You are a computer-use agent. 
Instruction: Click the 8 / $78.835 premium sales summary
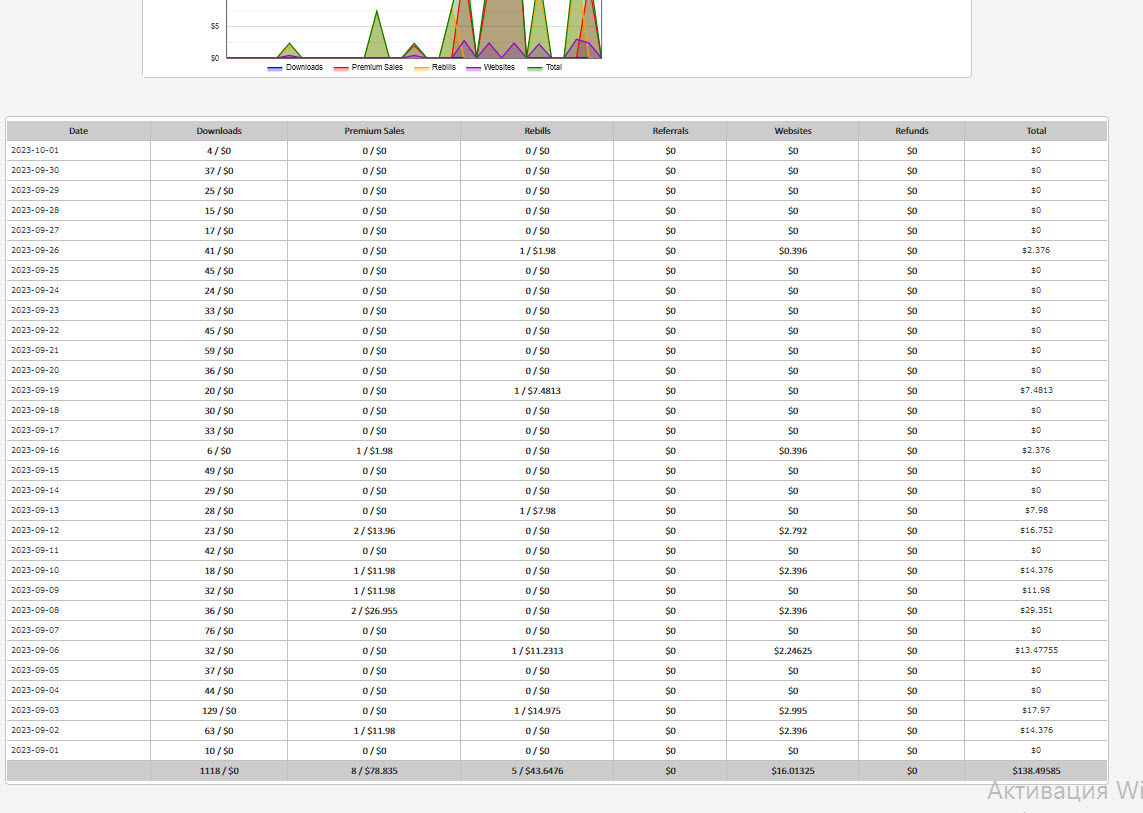pos(374,771)
